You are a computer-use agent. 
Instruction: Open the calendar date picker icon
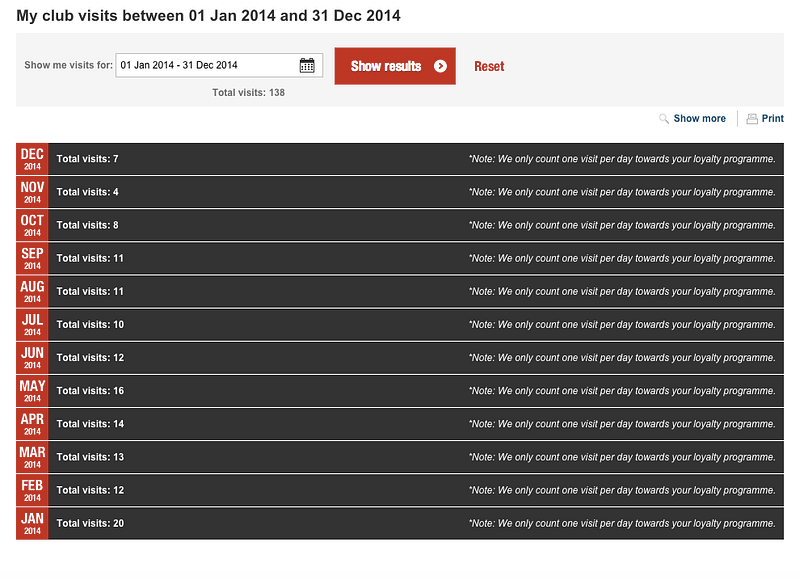click(x=307, y=65)
